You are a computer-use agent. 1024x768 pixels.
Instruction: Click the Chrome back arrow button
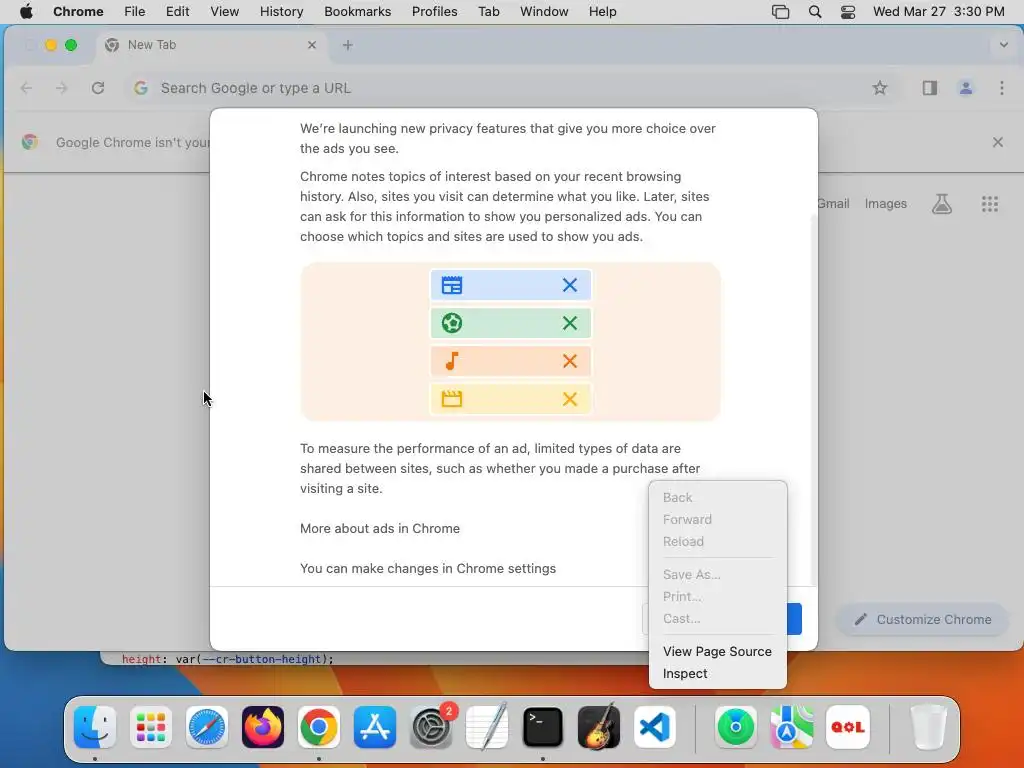[26, 88]
